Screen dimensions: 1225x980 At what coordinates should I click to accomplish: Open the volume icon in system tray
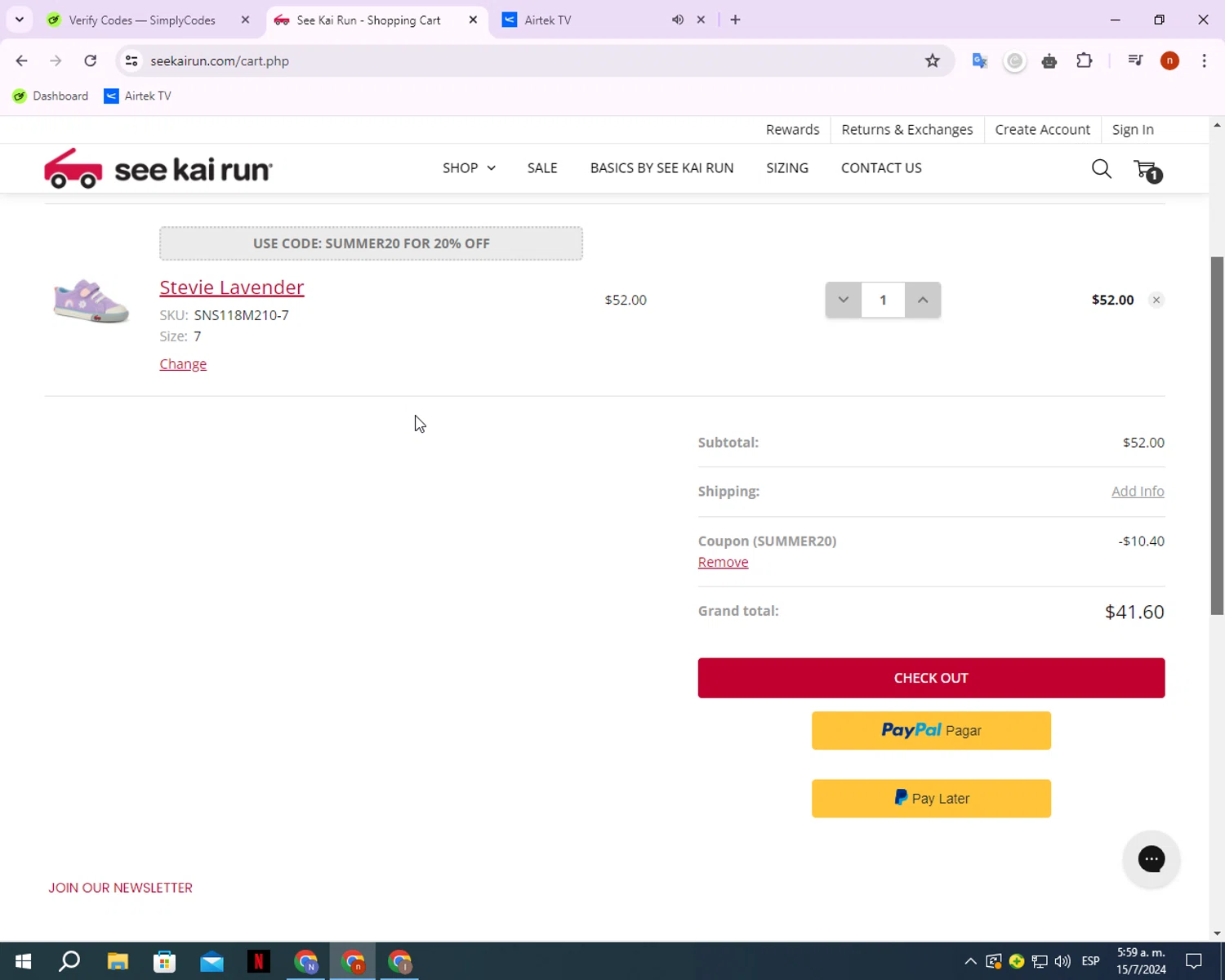click(x=1062, y=961)
